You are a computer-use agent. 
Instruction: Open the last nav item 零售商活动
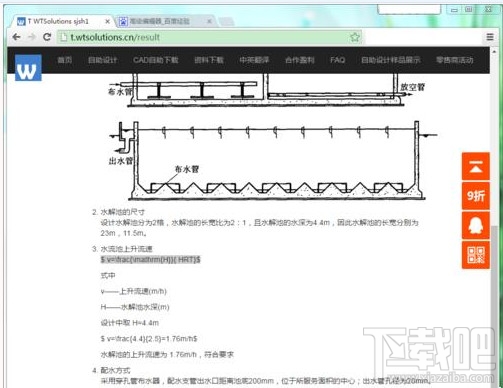coord(455,60)
